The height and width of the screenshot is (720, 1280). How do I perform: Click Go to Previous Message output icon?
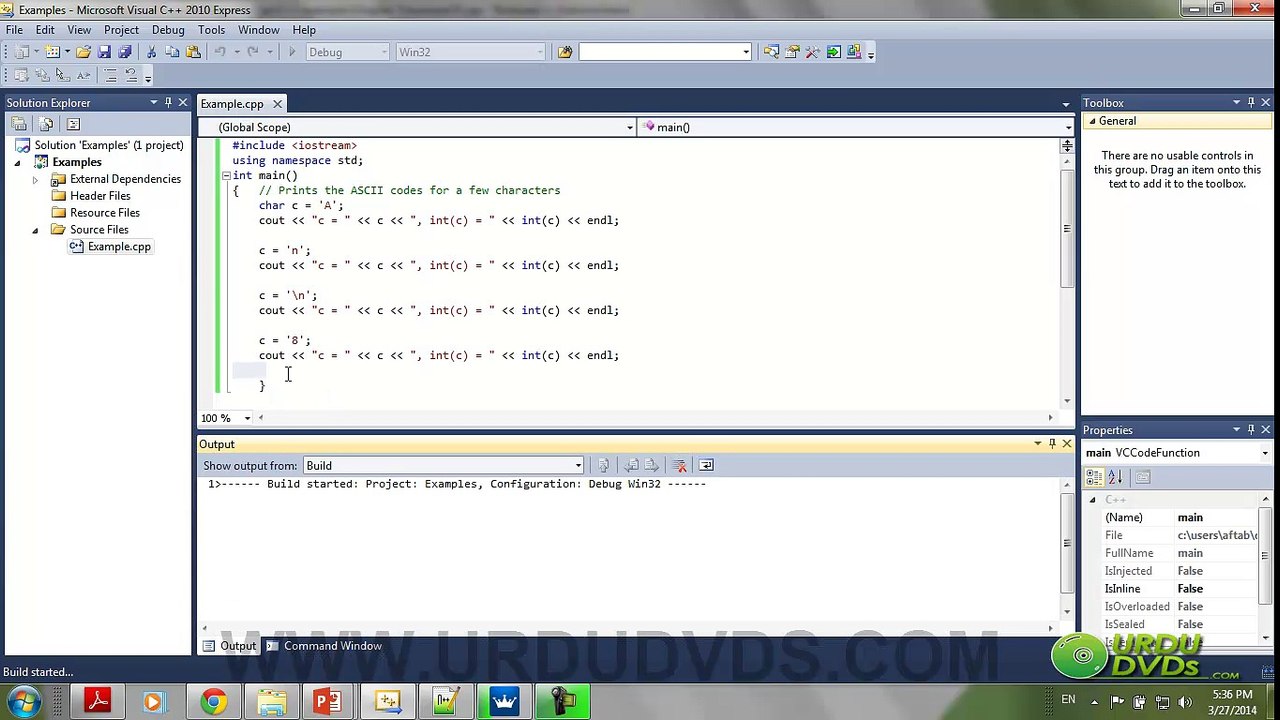631,465
